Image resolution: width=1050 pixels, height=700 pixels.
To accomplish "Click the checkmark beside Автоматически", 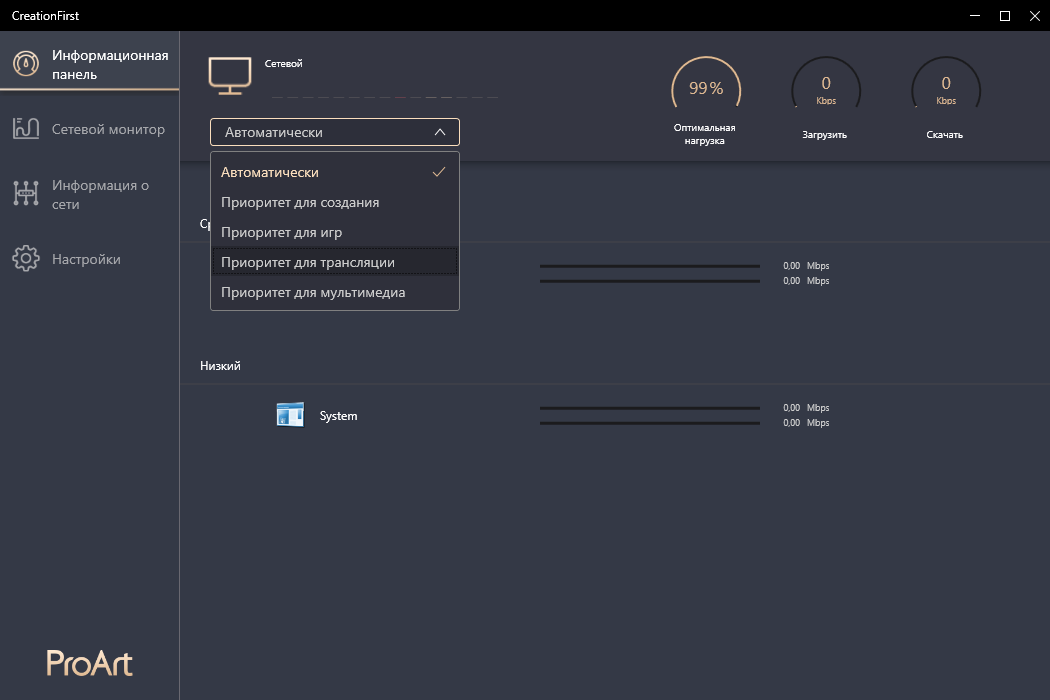I will pyautogui.click(x=439, y=171).
